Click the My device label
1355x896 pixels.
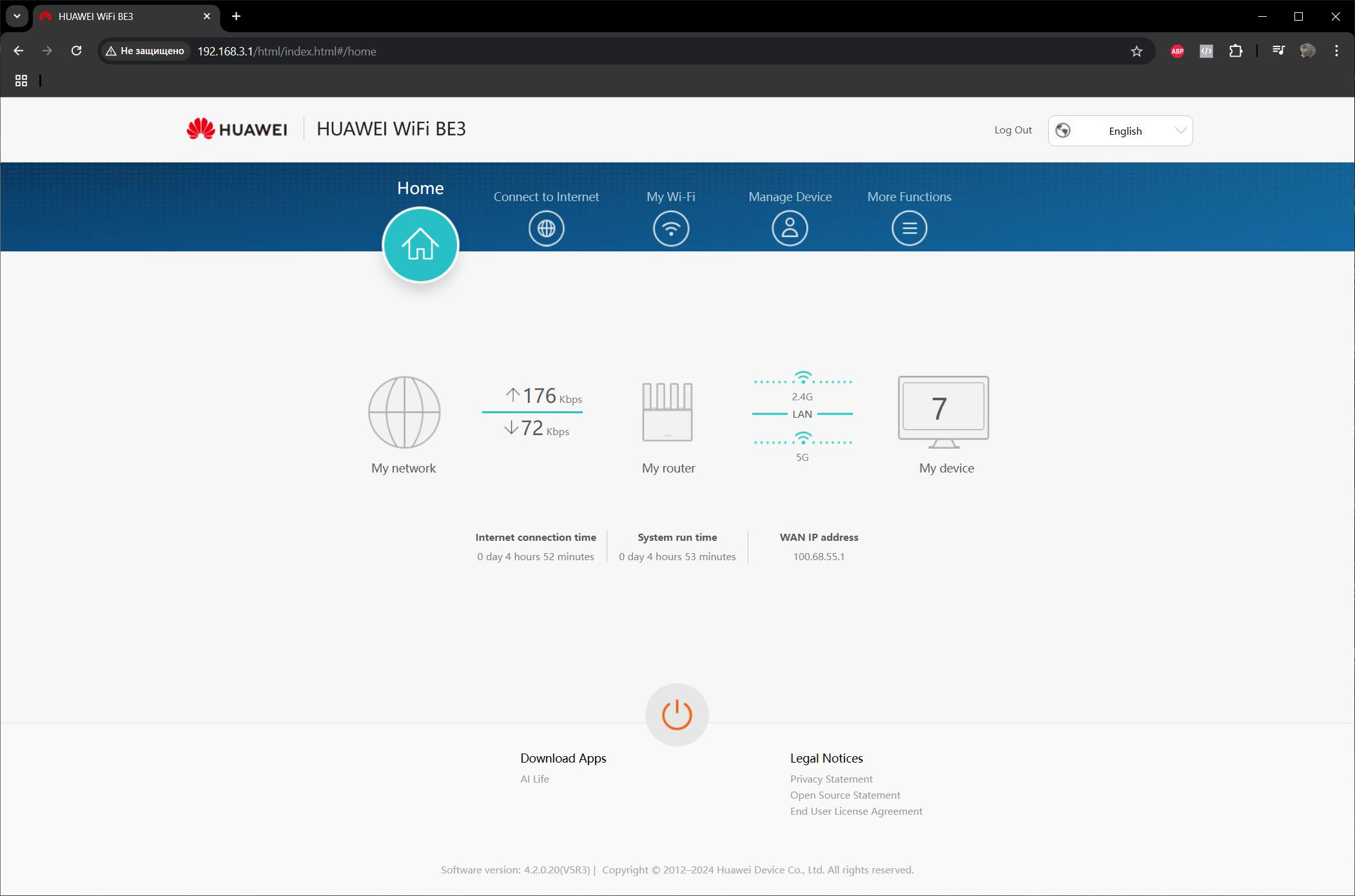tap(946, 468)
